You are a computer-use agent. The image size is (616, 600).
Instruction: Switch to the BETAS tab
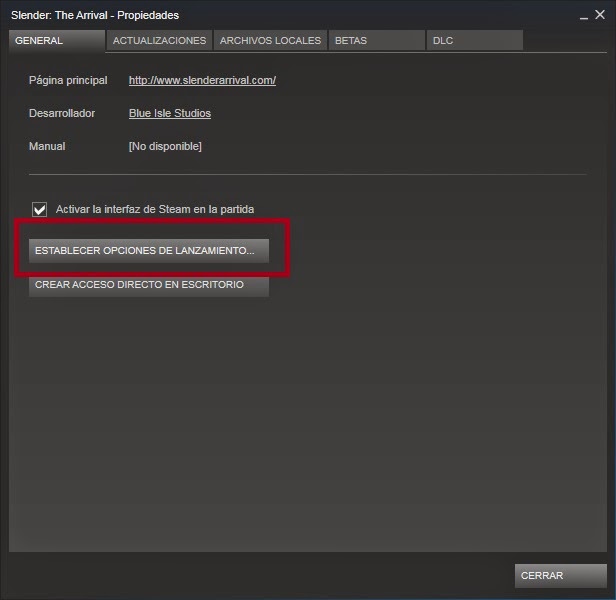coord(377,40)
